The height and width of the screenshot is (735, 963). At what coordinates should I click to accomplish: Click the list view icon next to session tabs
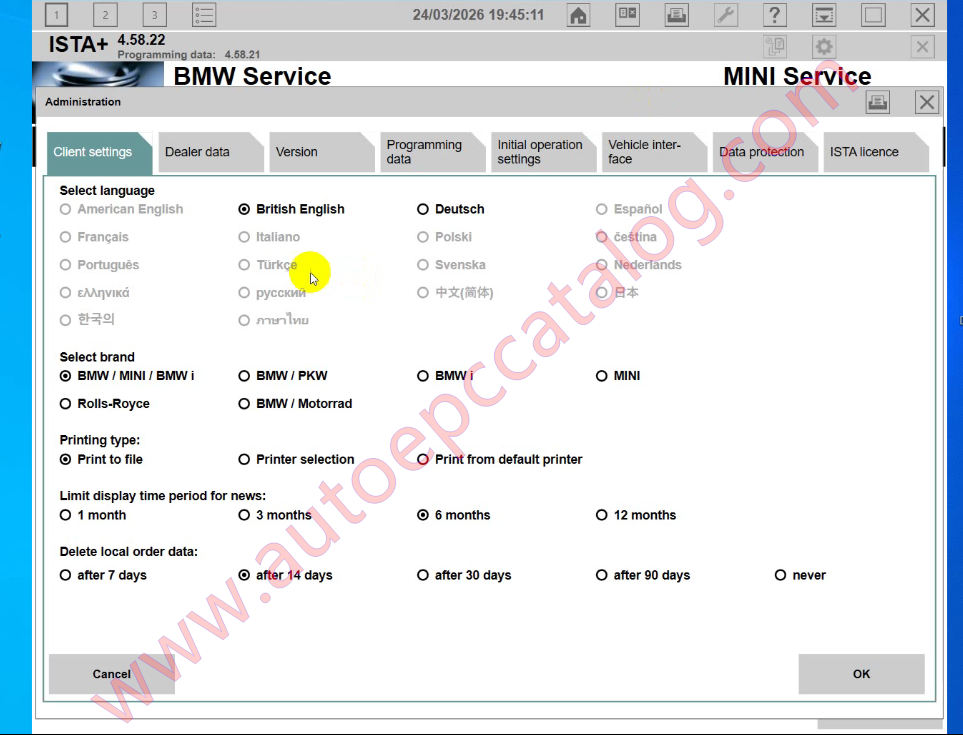click(x=204, y=14)
